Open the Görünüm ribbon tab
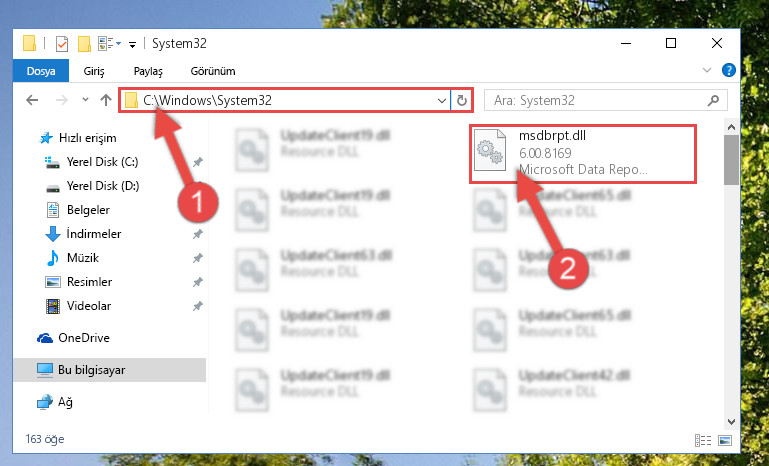The height and width of the screenshot is (466, 769). coord(213,71)
